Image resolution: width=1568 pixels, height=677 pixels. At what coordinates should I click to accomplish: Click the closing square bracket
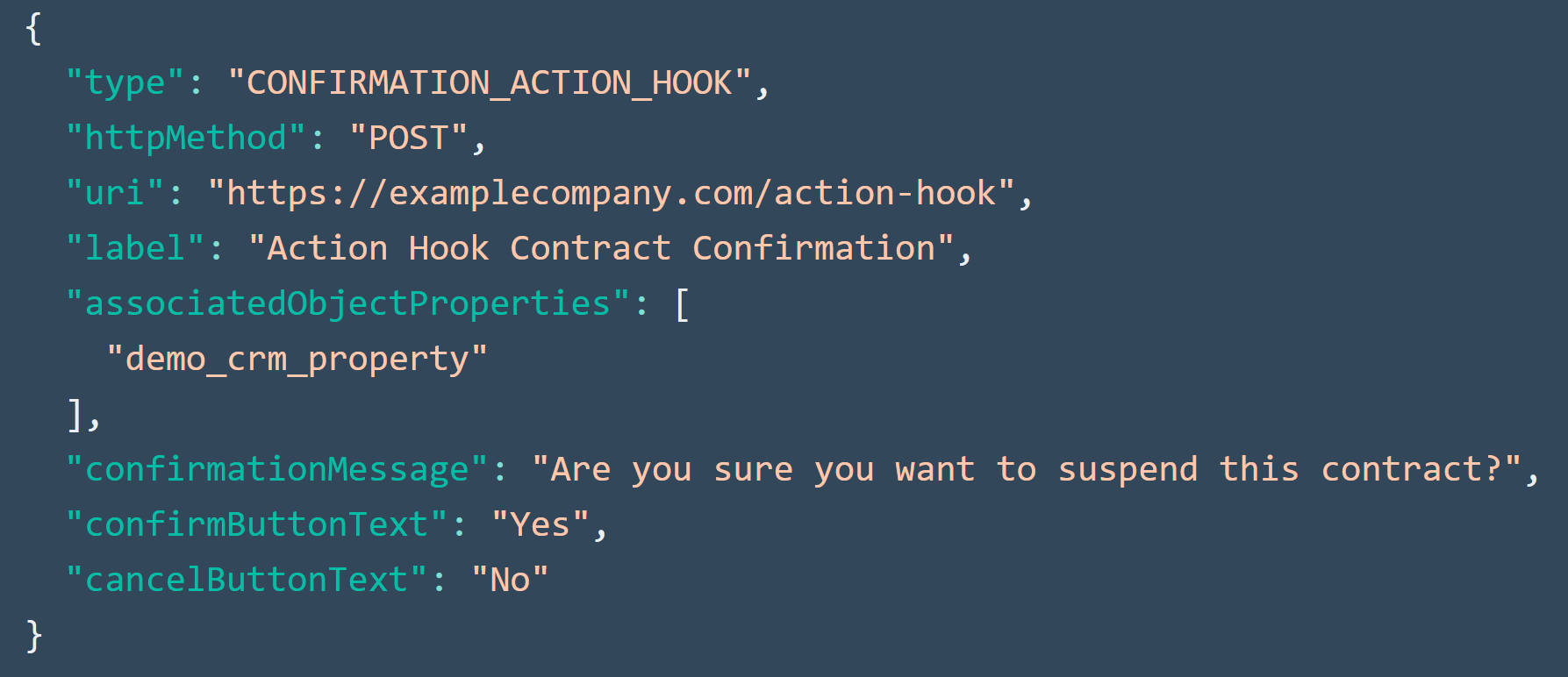tap(75, 414)
